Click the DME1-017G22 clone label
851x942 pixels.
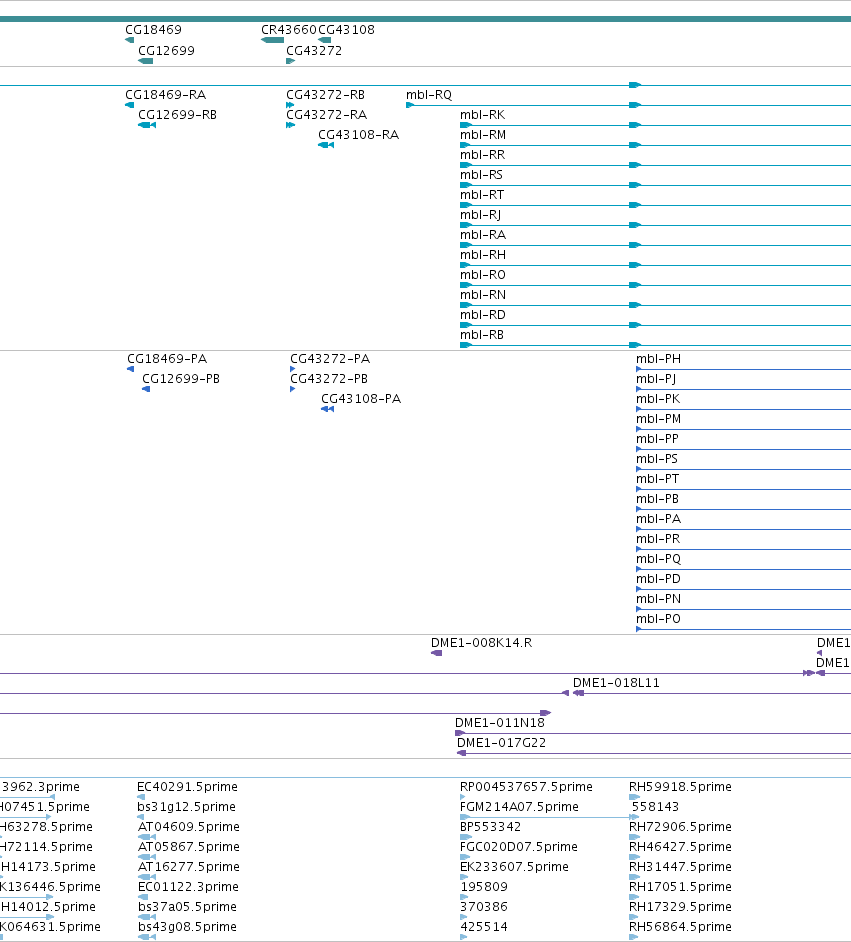[501, 743]
